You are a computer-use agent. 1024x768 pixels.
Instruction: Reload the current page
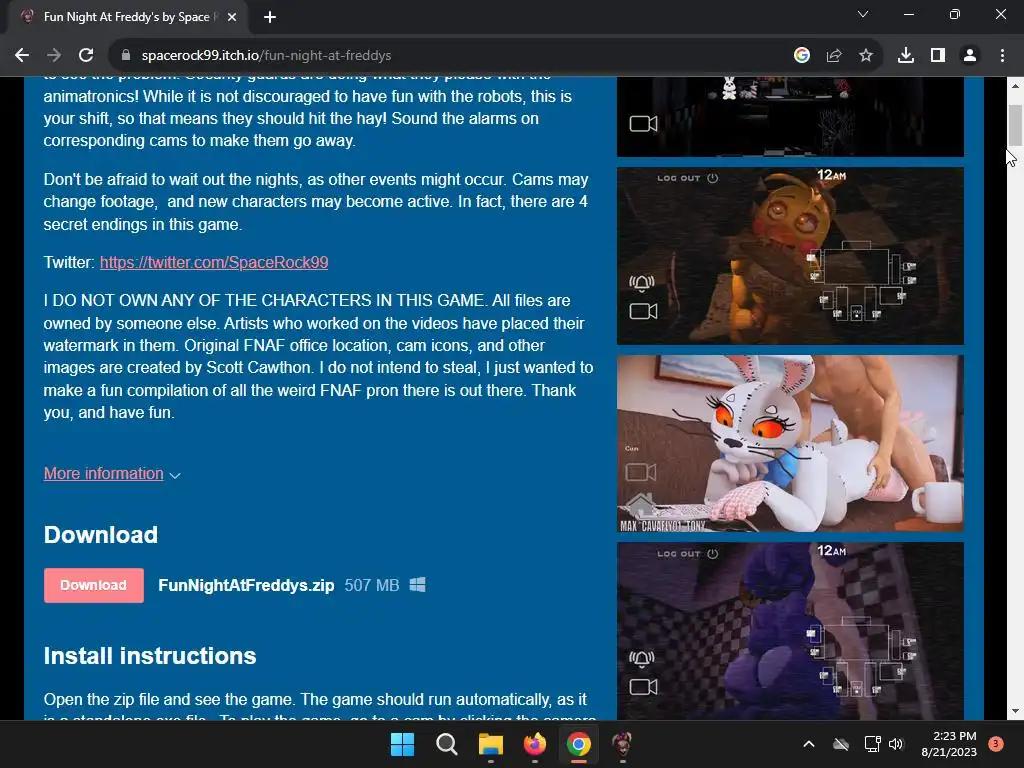pyautogui.click(x=86, y=56)
